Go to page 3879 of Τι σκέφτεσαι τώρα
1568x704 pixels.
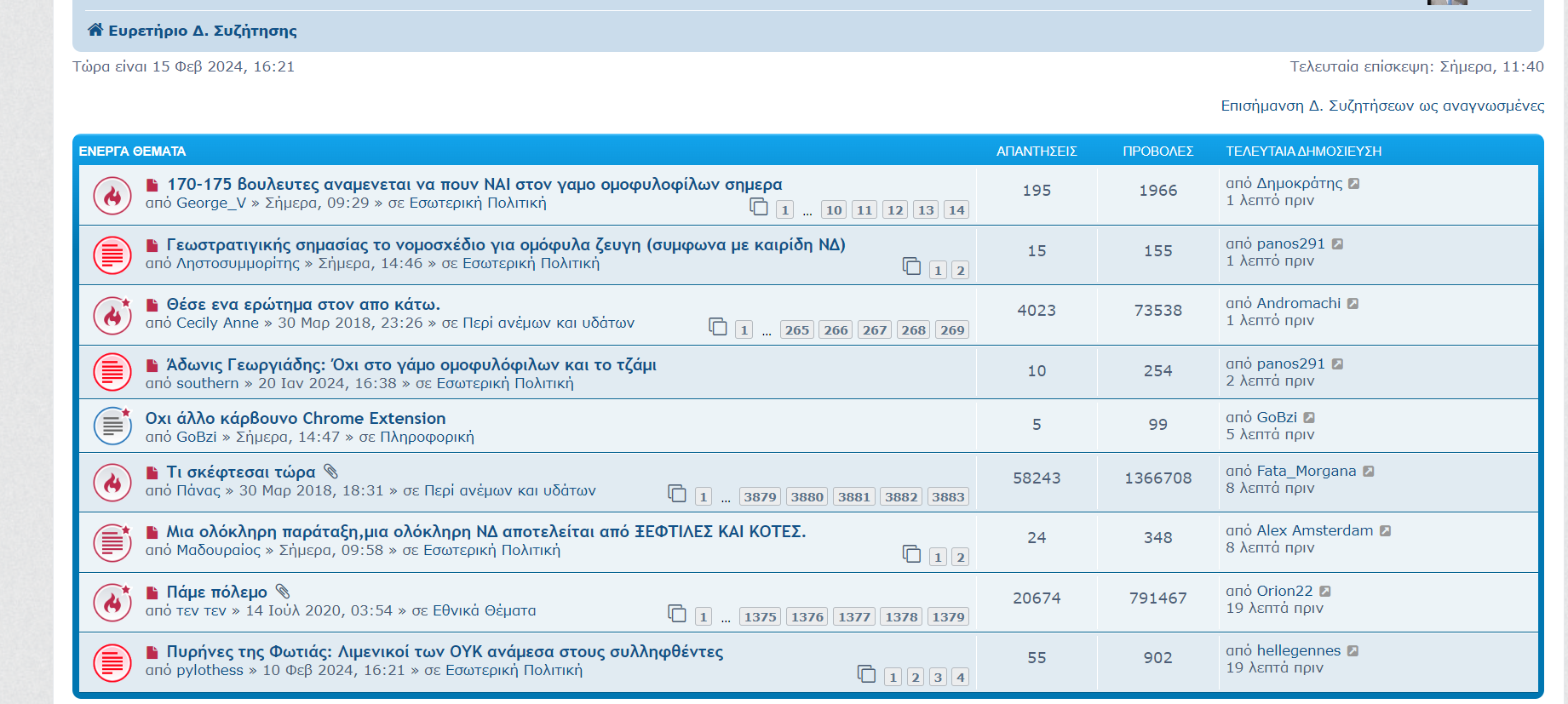(x=760, y=497)
